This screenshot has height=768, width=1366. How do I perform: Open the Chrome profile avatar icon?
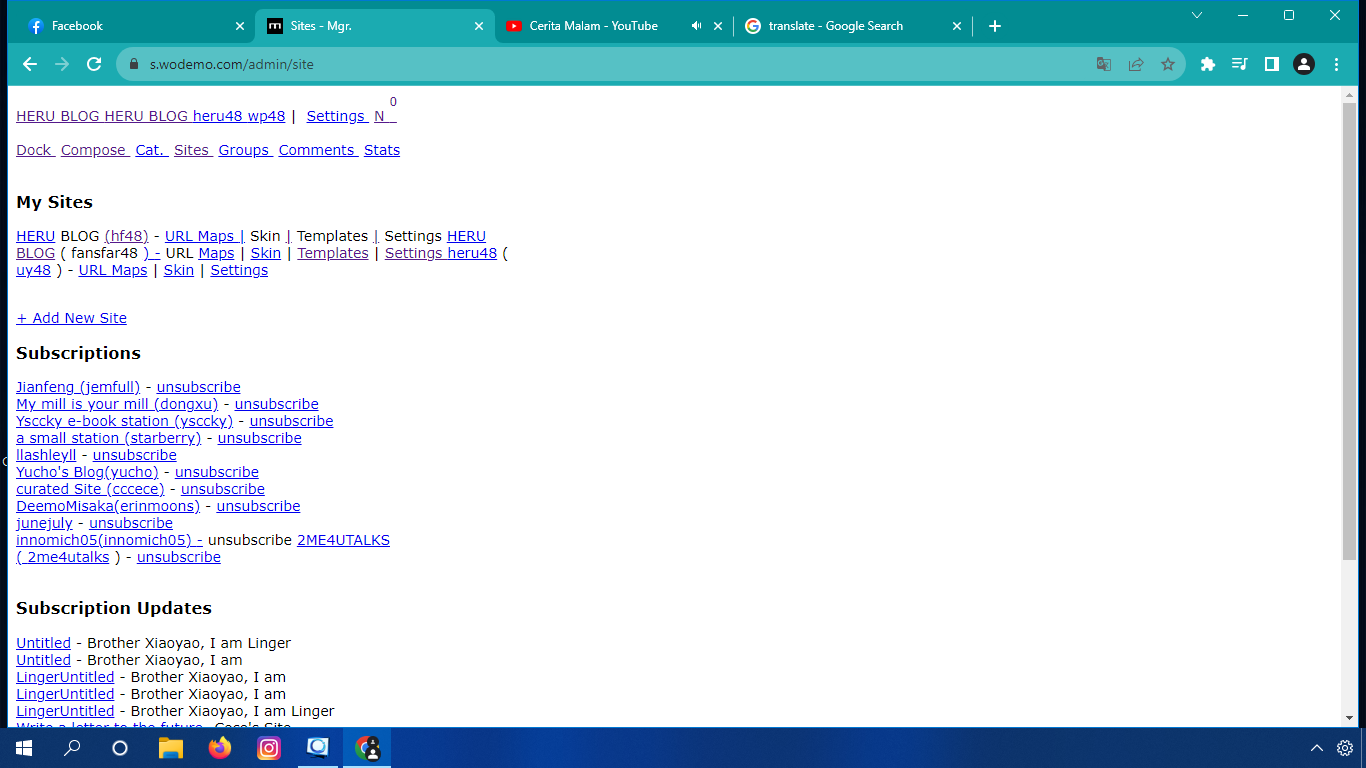(x=1303, y=64)
